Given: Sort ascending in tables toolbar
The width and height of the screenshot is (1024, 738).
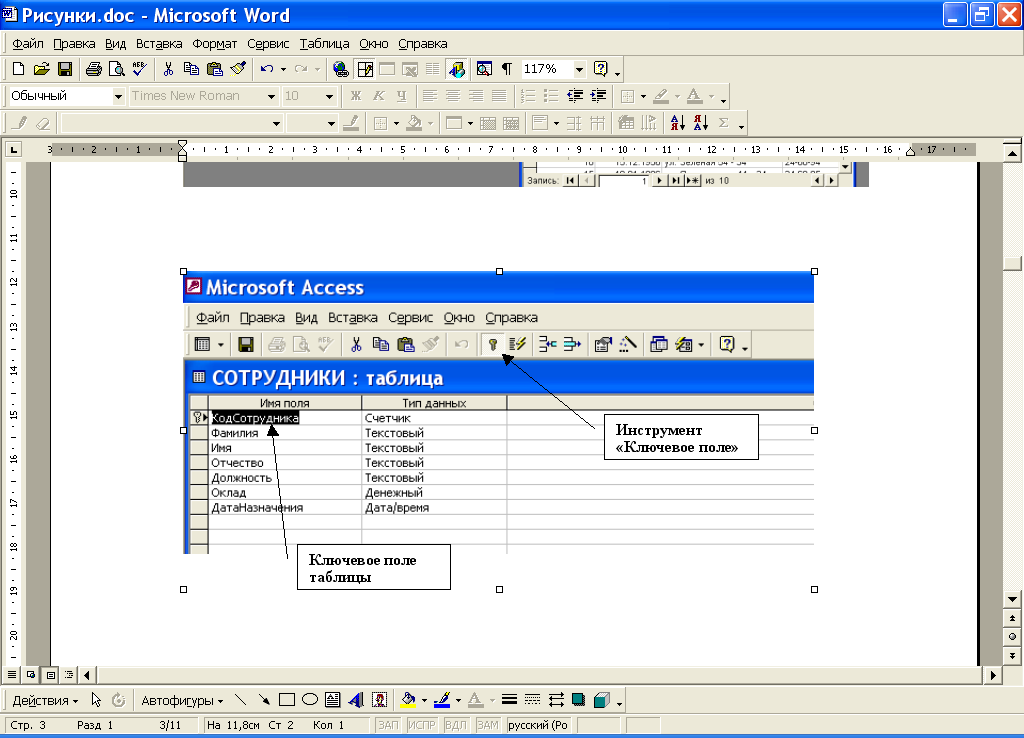Looking at the screenshot, I should [x=678, y=123].
